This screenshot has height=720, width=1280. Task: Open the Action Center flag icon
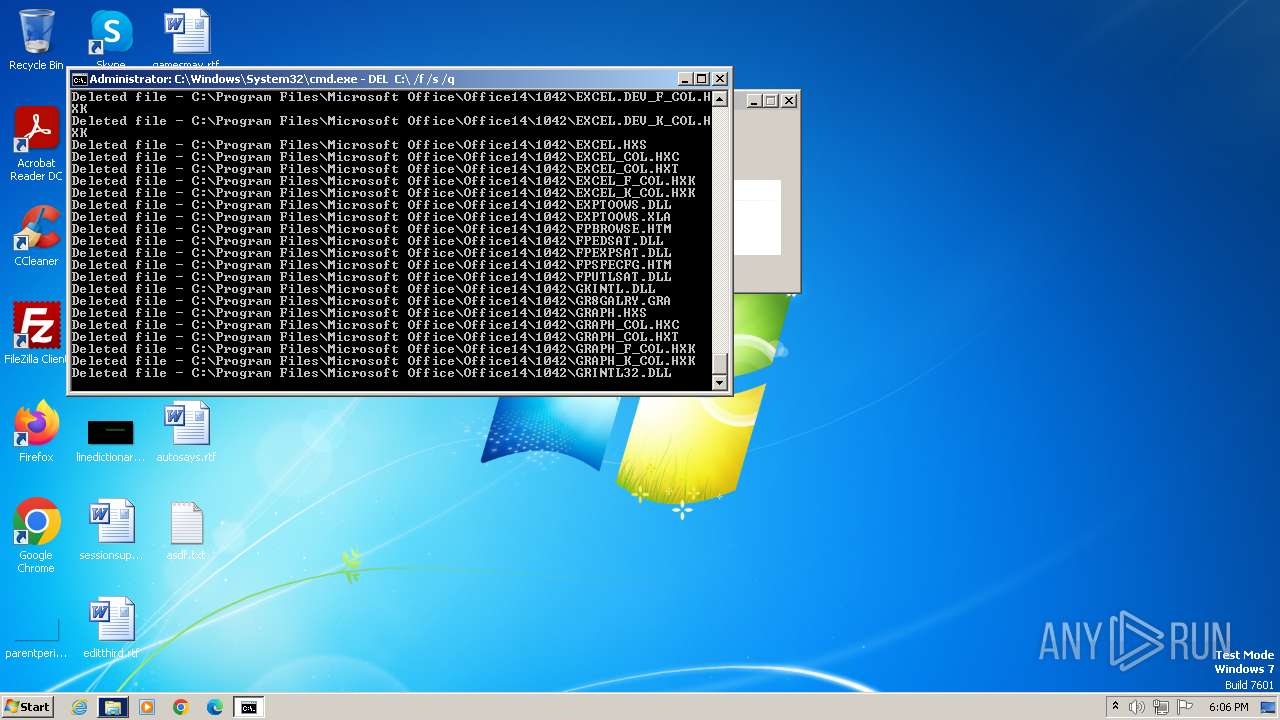point(1185,707)
